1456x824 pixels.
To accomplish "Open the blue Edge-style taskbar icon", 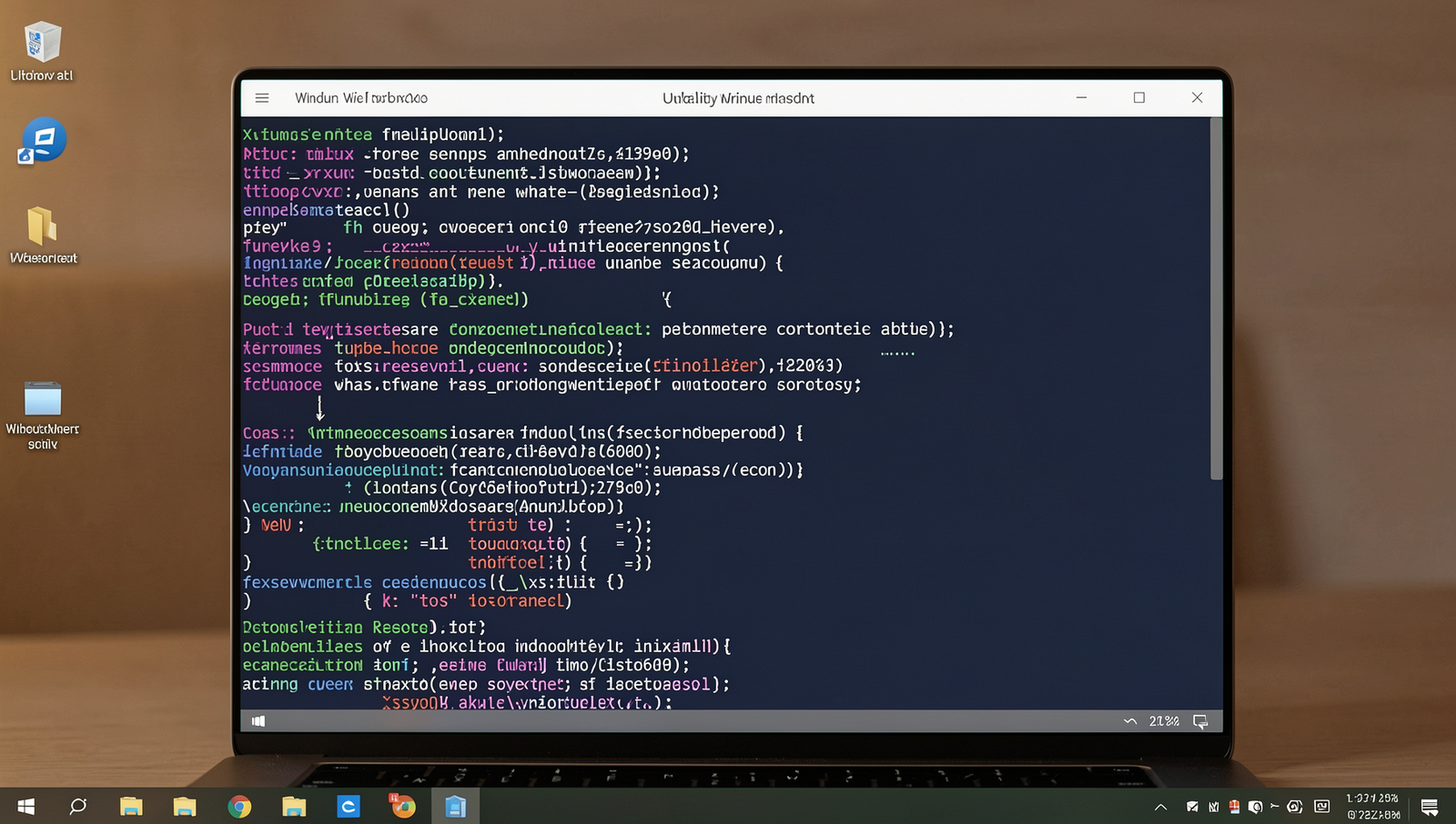I will click(349, 806).
